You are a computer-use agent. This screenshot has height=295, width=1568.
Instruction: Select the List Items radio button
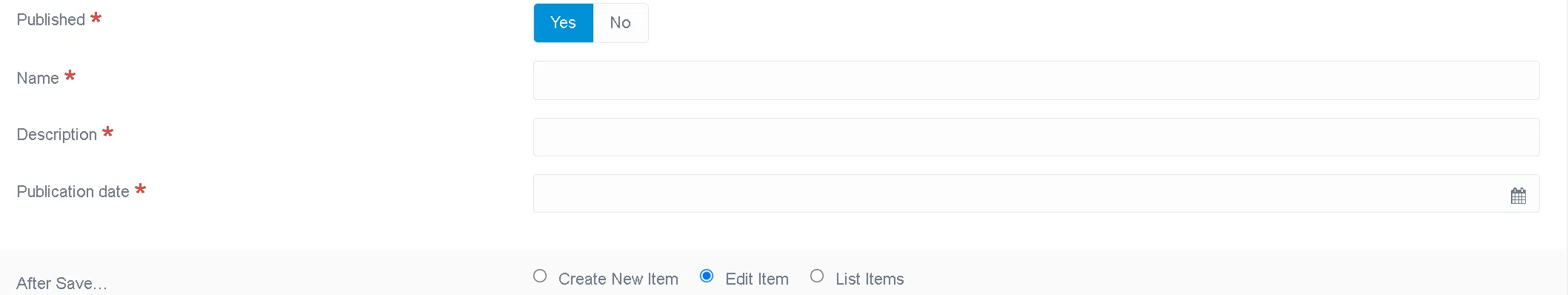click(817, 276)
